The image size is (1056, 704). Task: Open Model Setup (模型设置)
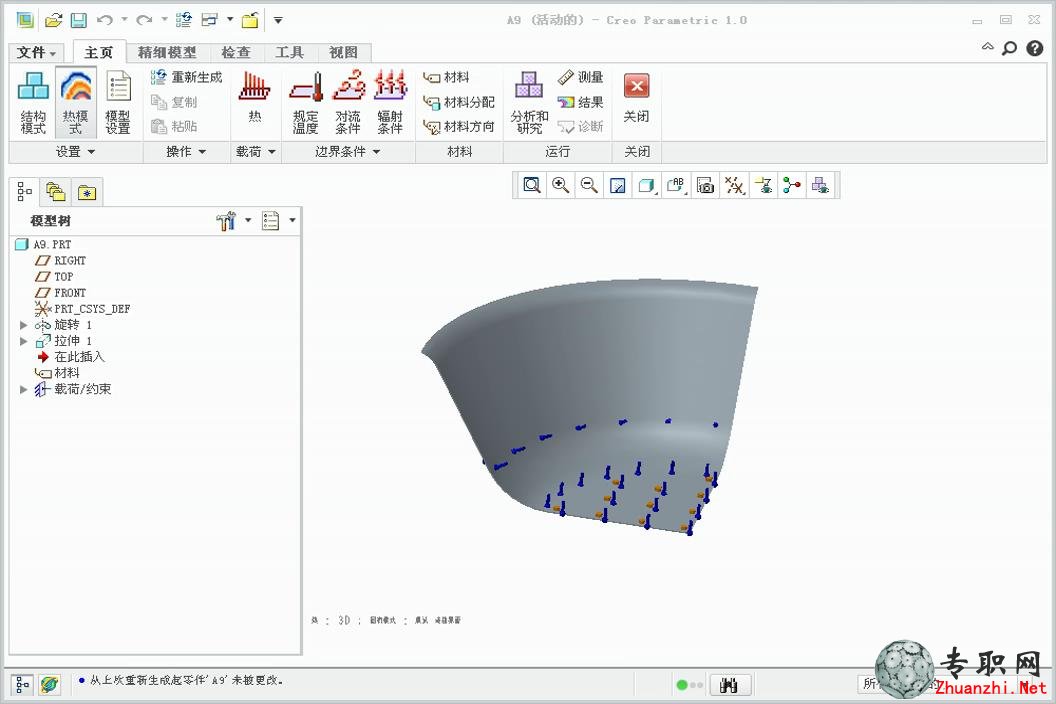pos(118,102)
